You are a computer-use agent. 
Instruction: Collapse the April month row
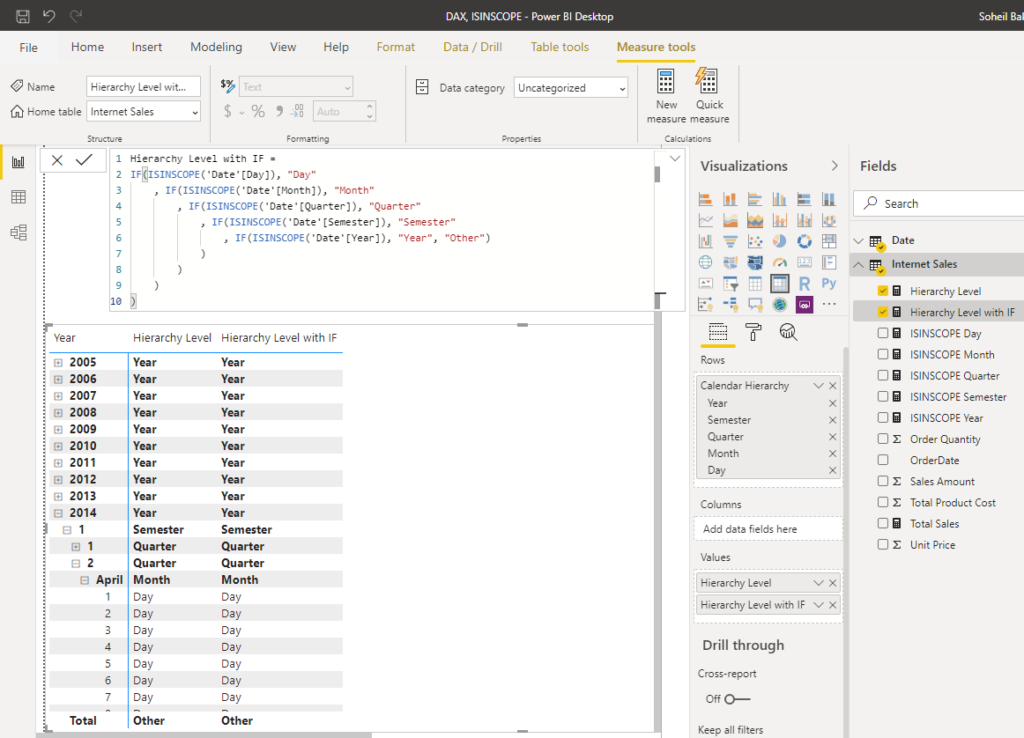84,580
